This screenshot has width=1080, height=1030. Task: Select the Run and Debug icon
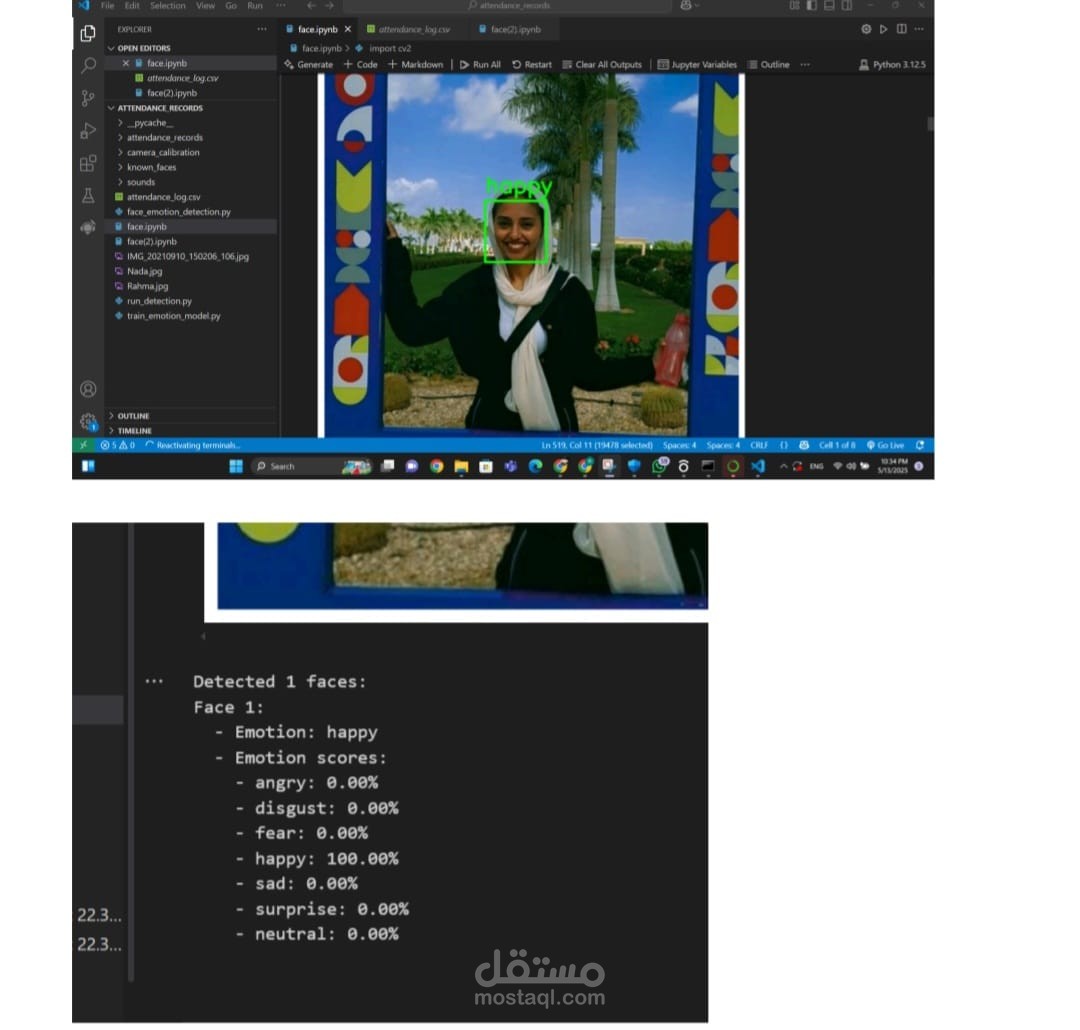pyautogui.click(x=88, y=131)
